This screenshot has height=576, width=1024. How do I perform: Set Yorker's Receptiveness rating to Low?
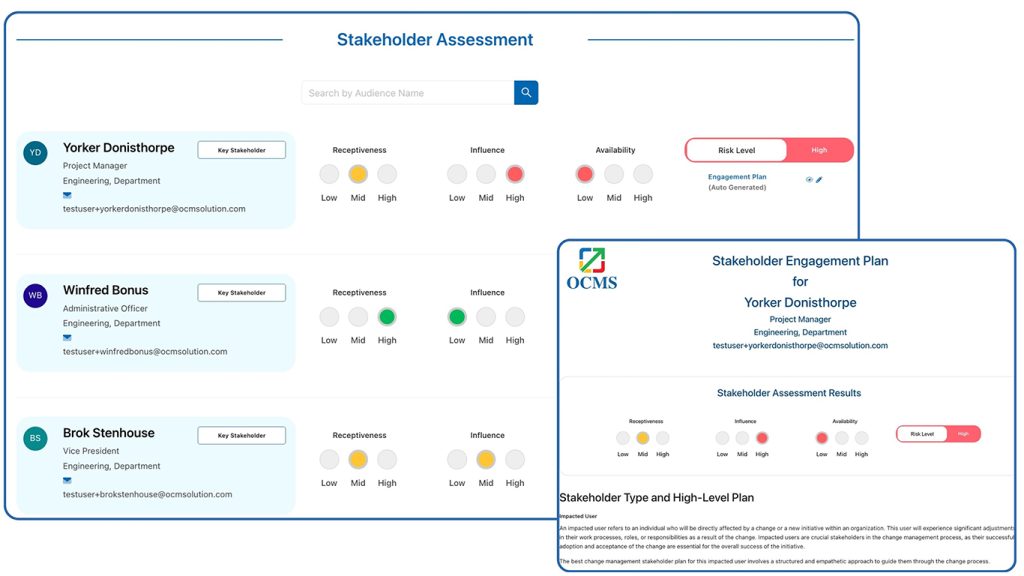coord(329,173)
